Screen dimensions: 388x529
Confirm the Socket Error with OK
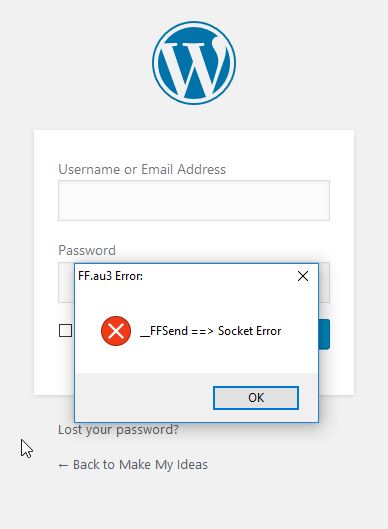pos(256,398)
